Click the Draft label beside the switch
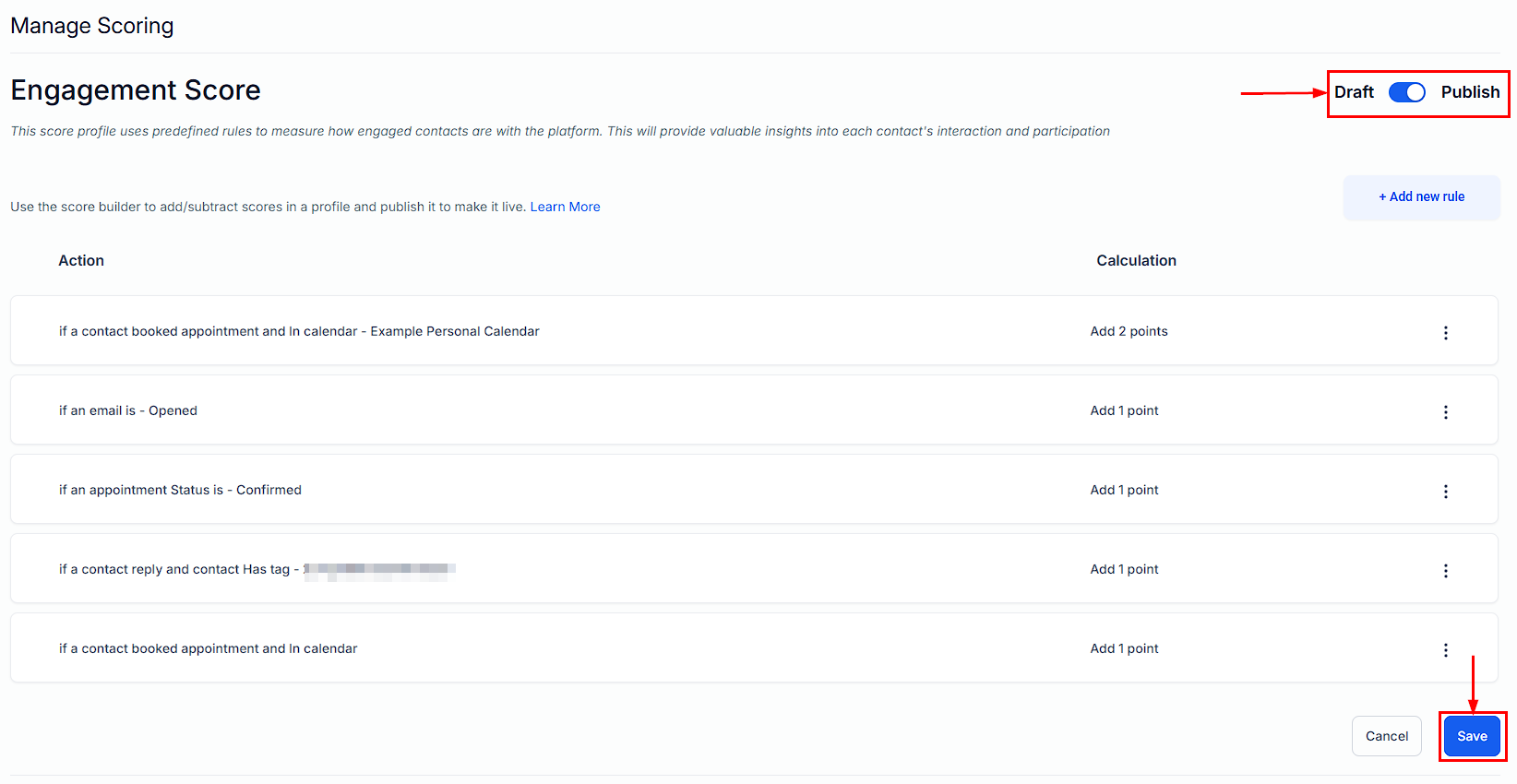The width and height of the screenshot is (1517, 784). point(1354,92)
